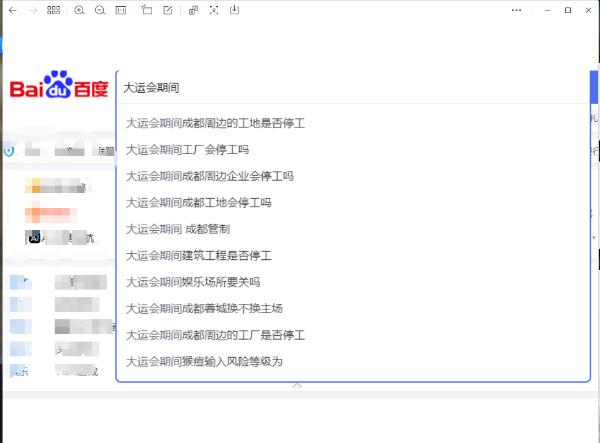Edit the image with the pencil icon
The width and height of the screenshot is (600, 443).
point(167,10)
